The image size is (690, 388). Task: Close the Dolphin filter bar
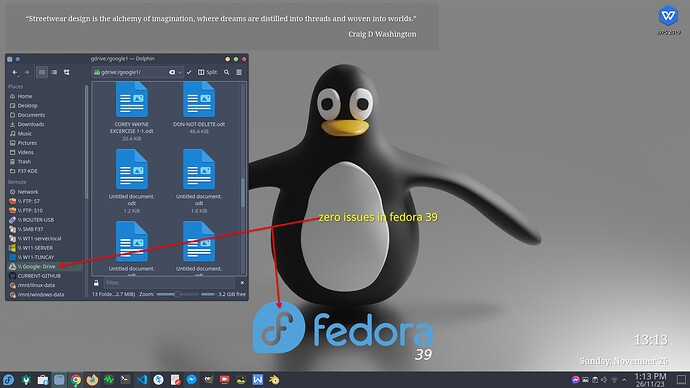(x=242, y=283)
